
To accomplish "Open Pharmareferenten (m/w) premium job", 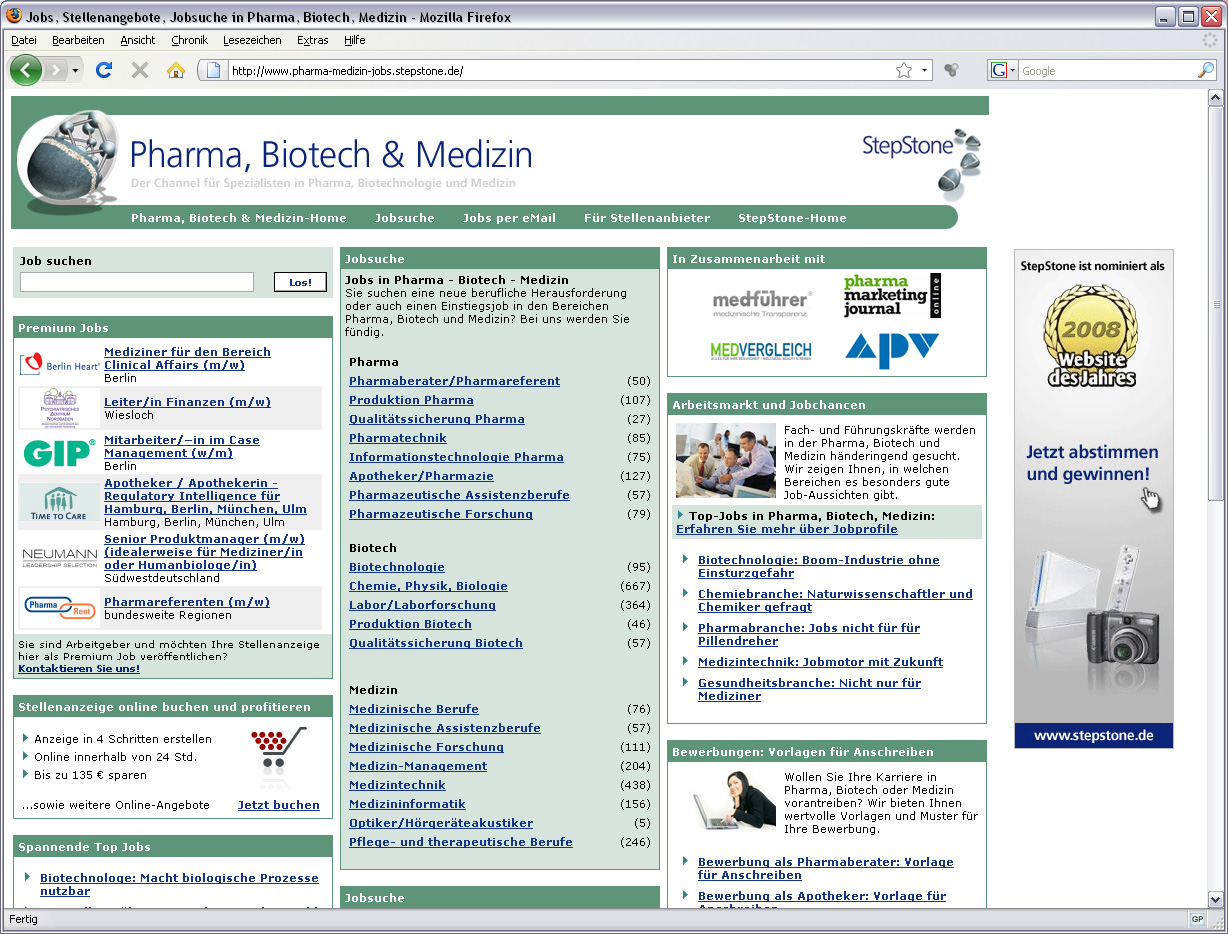I will (187, 602).
